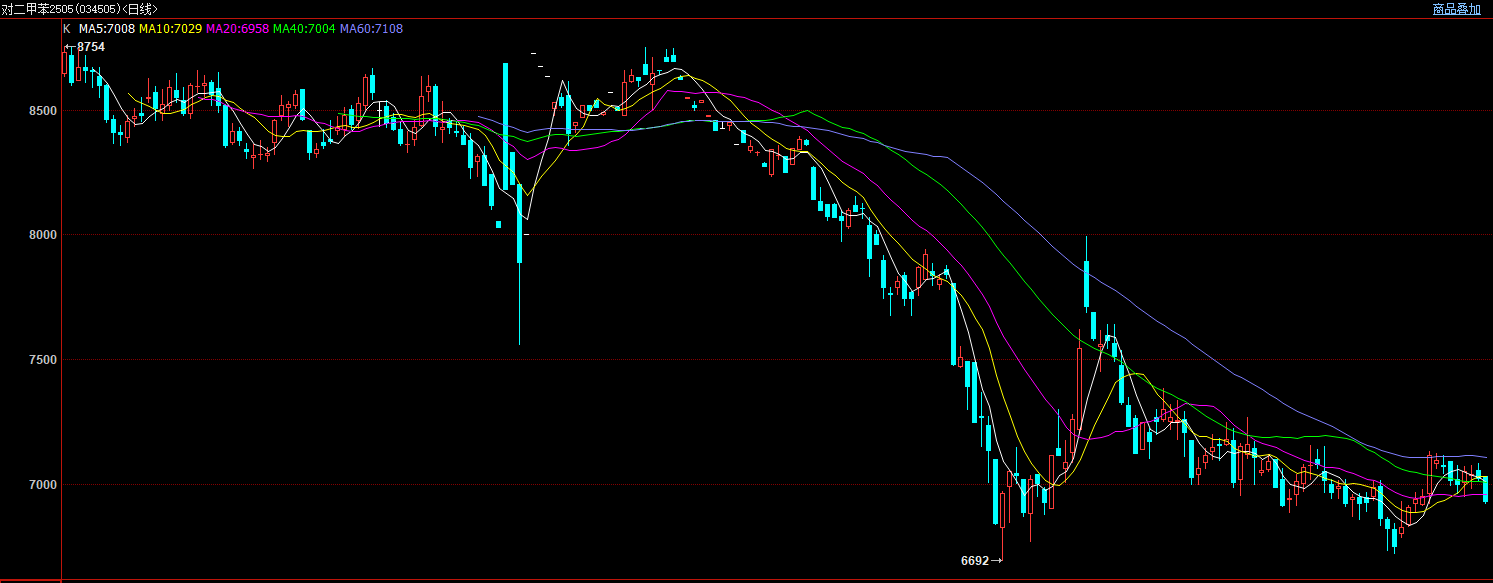This screenshot has height=583, width=1493.
Task: Select the MA60:7108 indicator label
Action: tap(371, 29)
